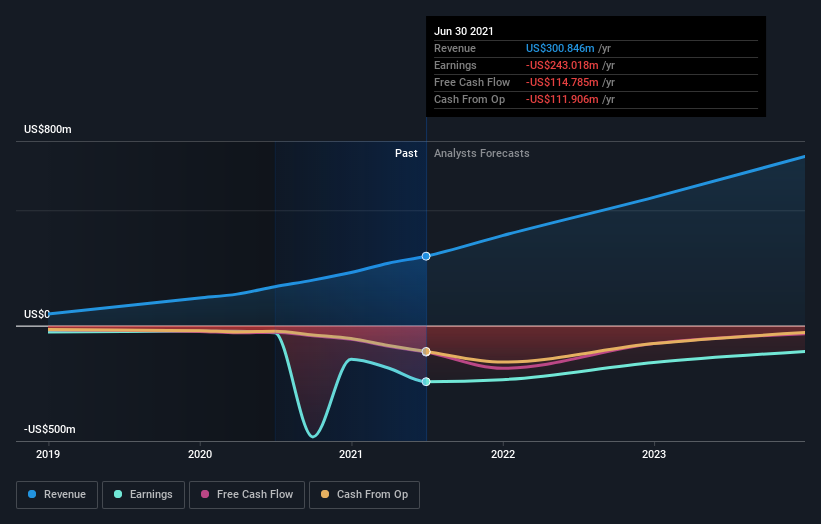Image resolution: width=821 pixels, height=524 pixels.
Task: Click the Analysts Forecasts label
Action: click(482, 153)
